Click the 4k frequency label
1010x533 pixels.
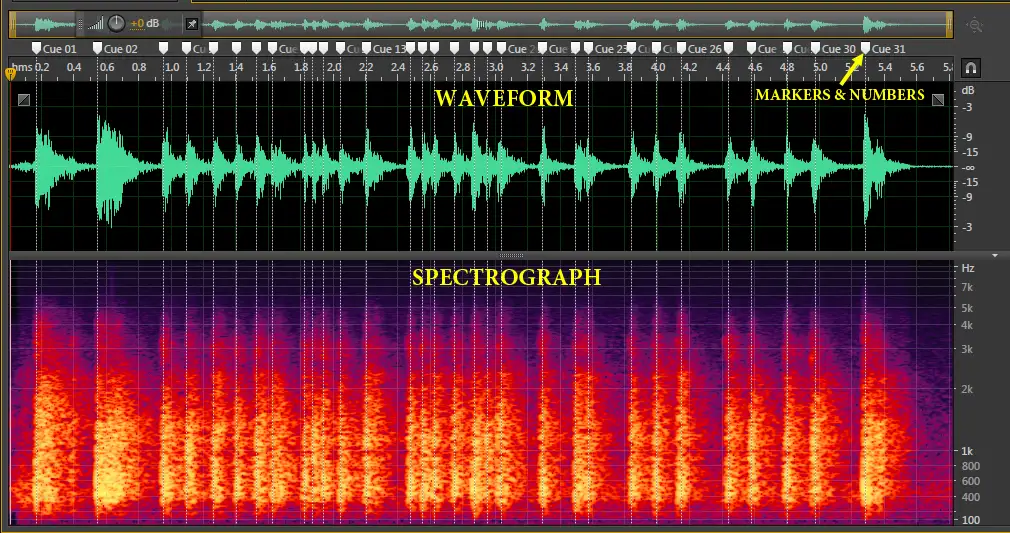point(967,325)
